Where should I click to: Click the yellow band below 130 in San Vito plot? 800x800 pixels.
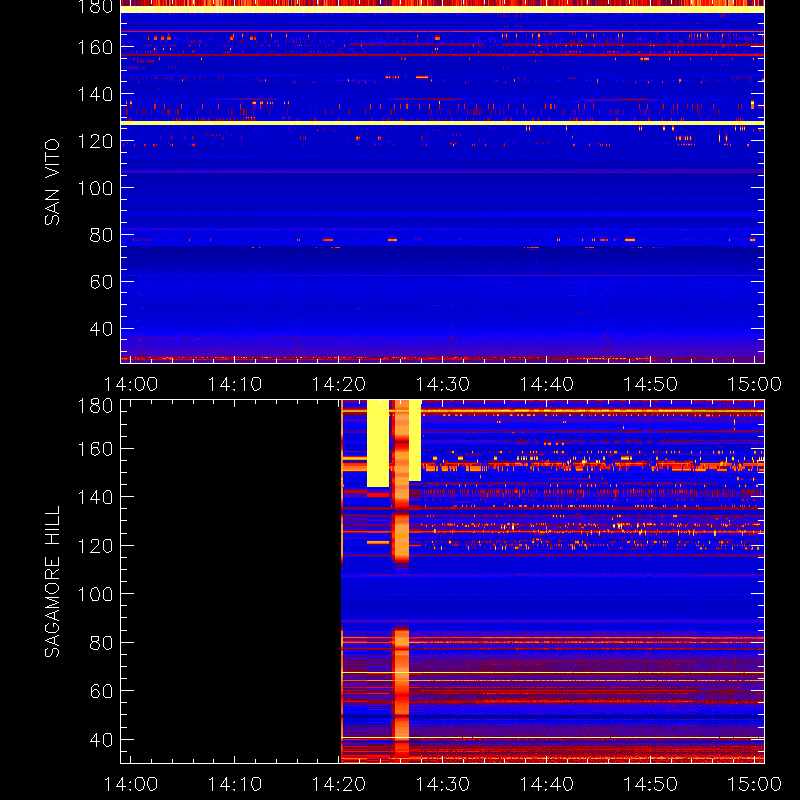tap(442, 123)
